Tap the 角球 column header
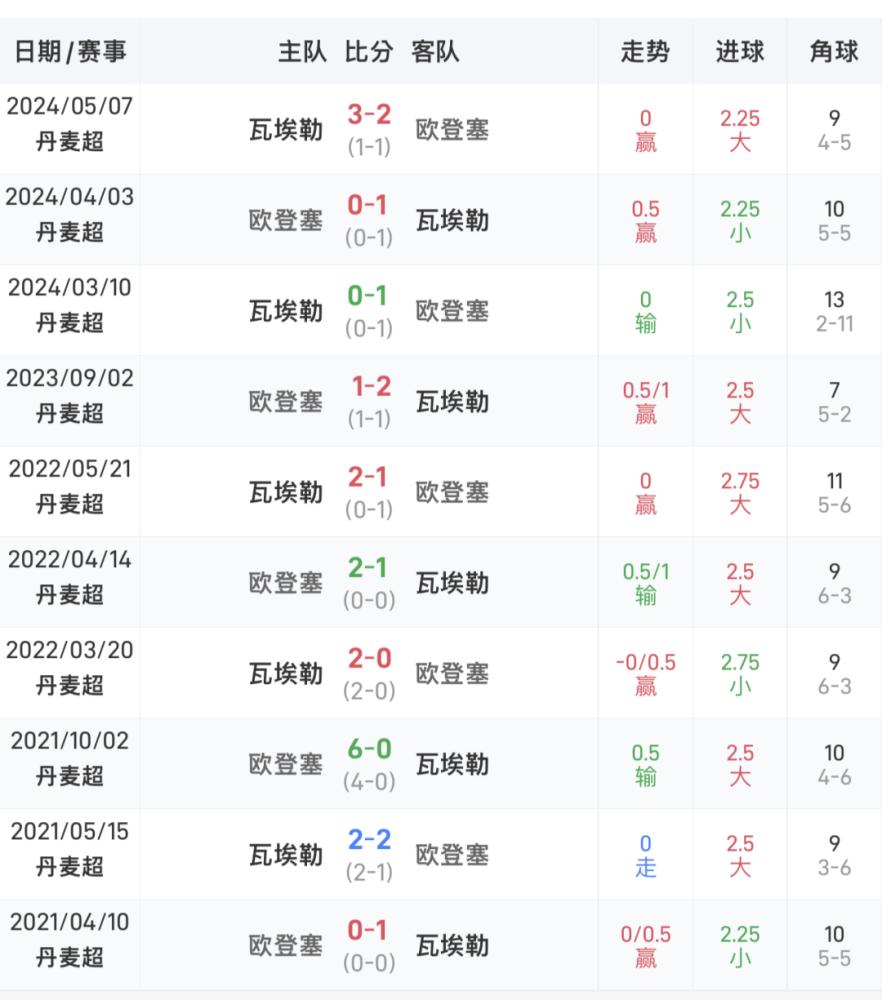882x1000 pixels. [834, 52]
